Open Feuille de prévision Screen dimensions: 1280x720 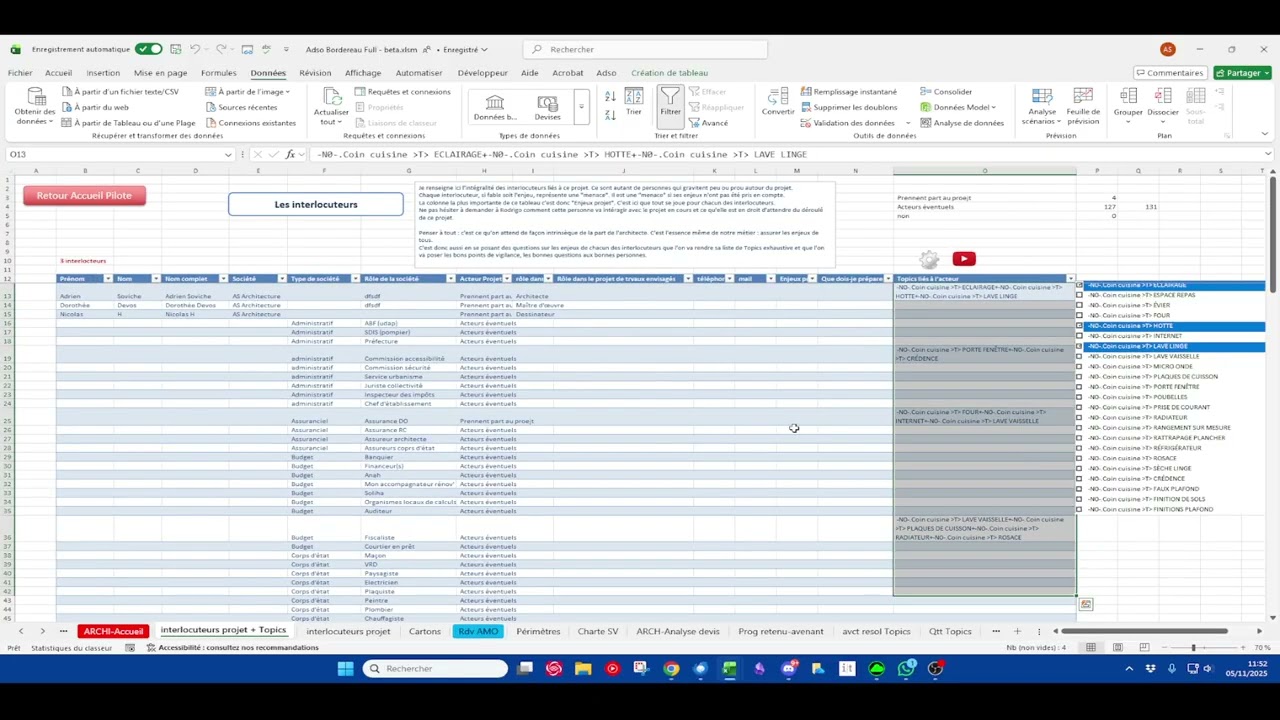coord(1083,106)
